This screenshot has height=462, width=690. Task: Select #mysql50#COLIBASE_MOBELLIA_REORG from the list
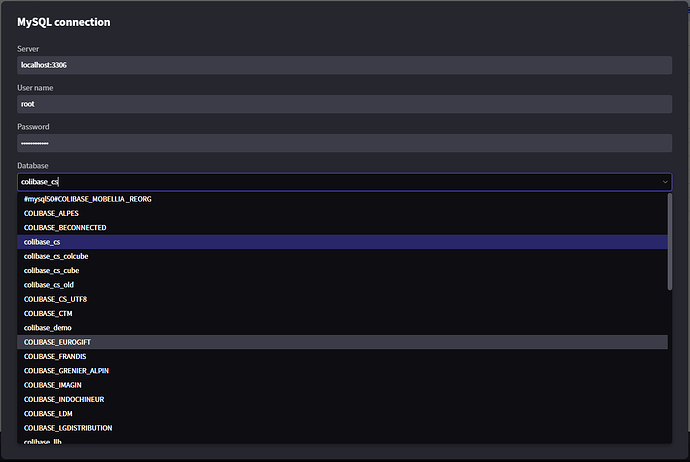pyautogui.click(x=88, y=199)
